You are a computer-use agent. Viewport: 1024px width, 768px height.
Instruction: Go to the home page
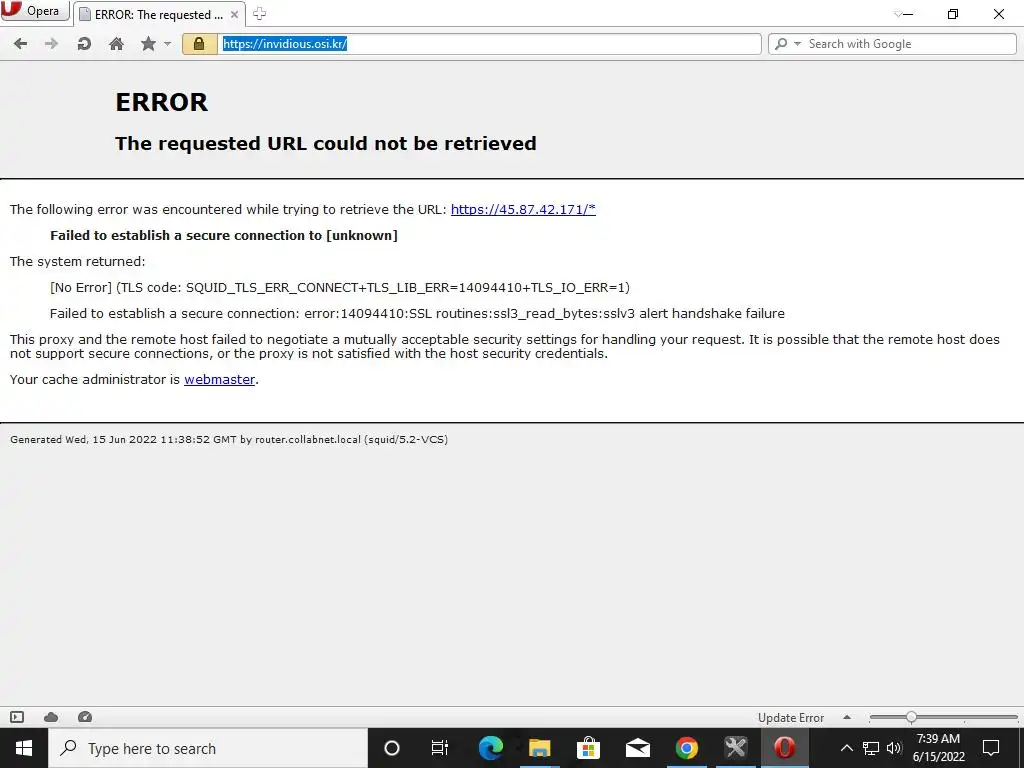coord(116,44)
